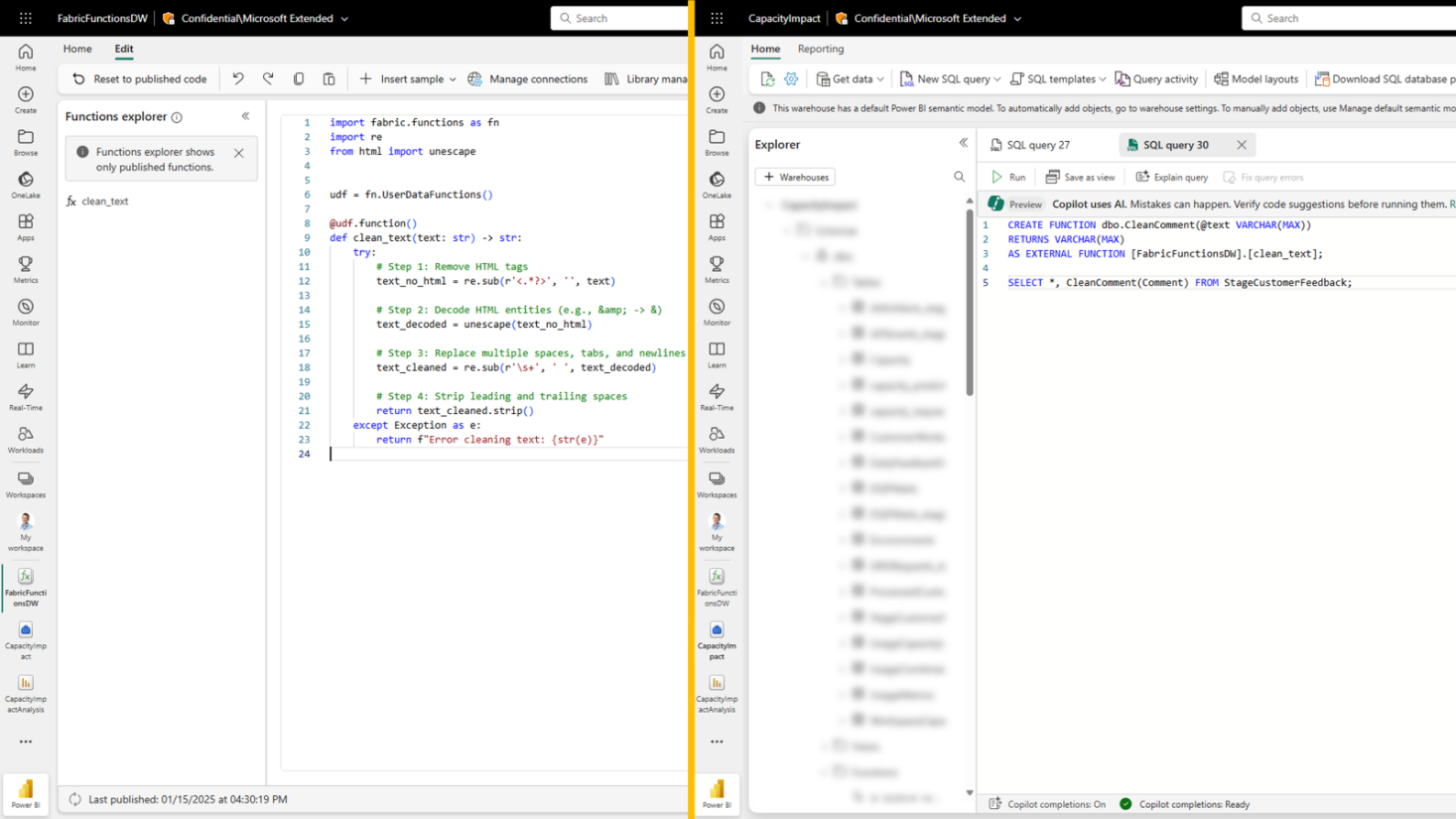The height and width of the screenshot is (819, 1456).
Task: Switch to Edit tab in functions editor
Action: (x=124, y=49)
